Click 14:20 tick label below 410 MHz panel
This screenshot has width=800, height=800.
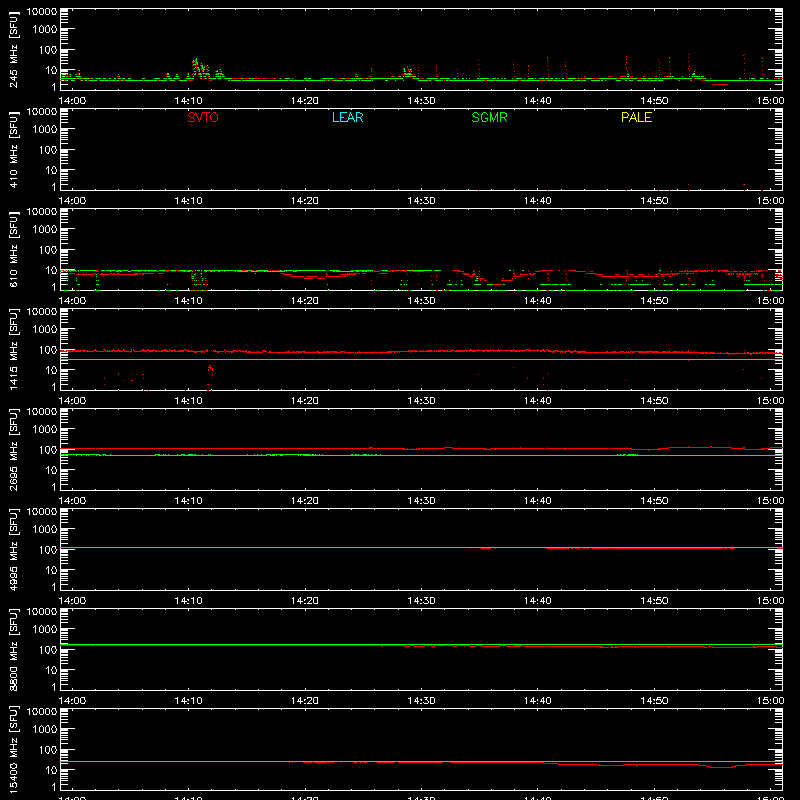coord(305,201)
